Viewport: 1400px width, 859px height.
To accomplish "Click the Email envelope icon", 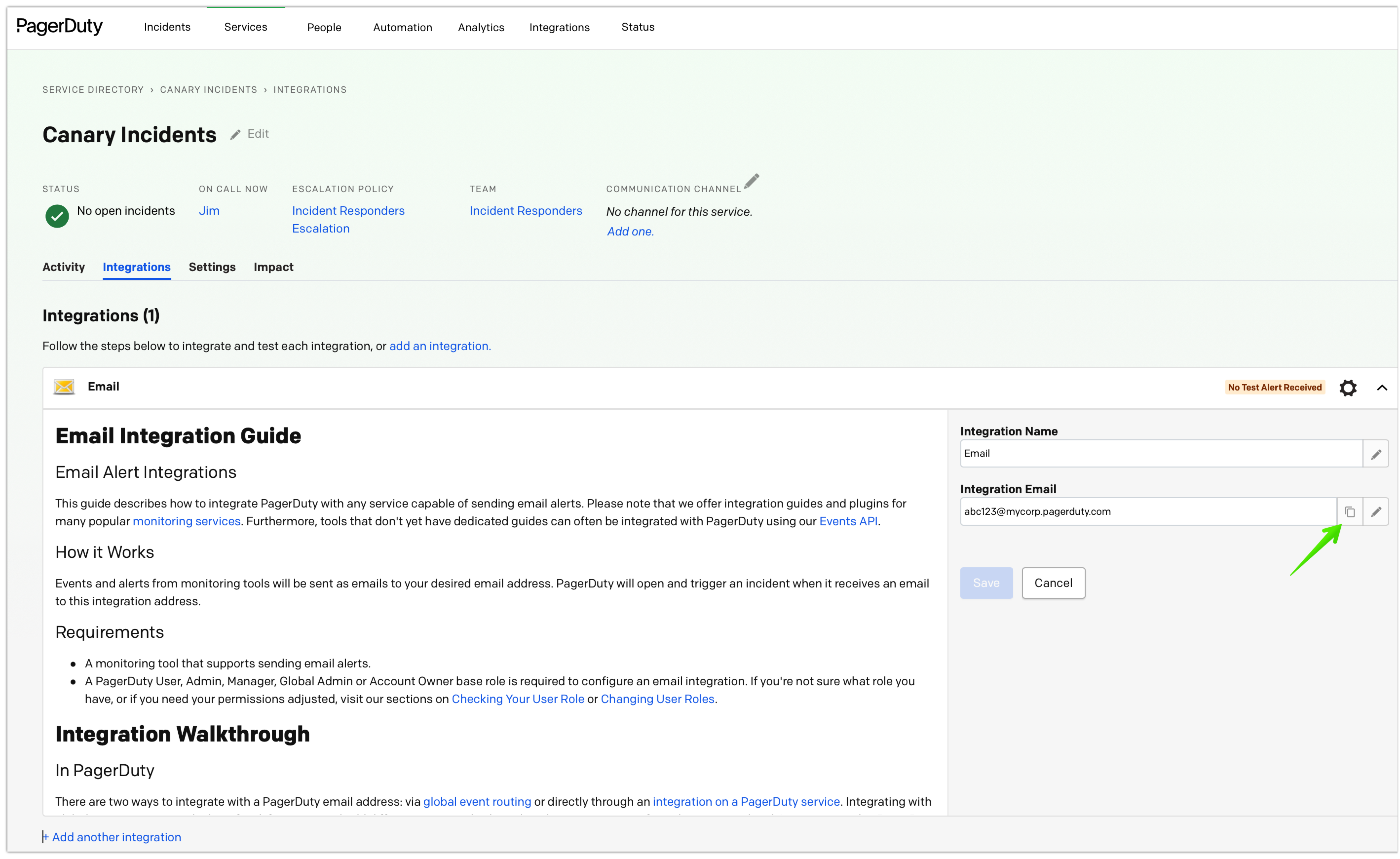I will click(64, 387).
